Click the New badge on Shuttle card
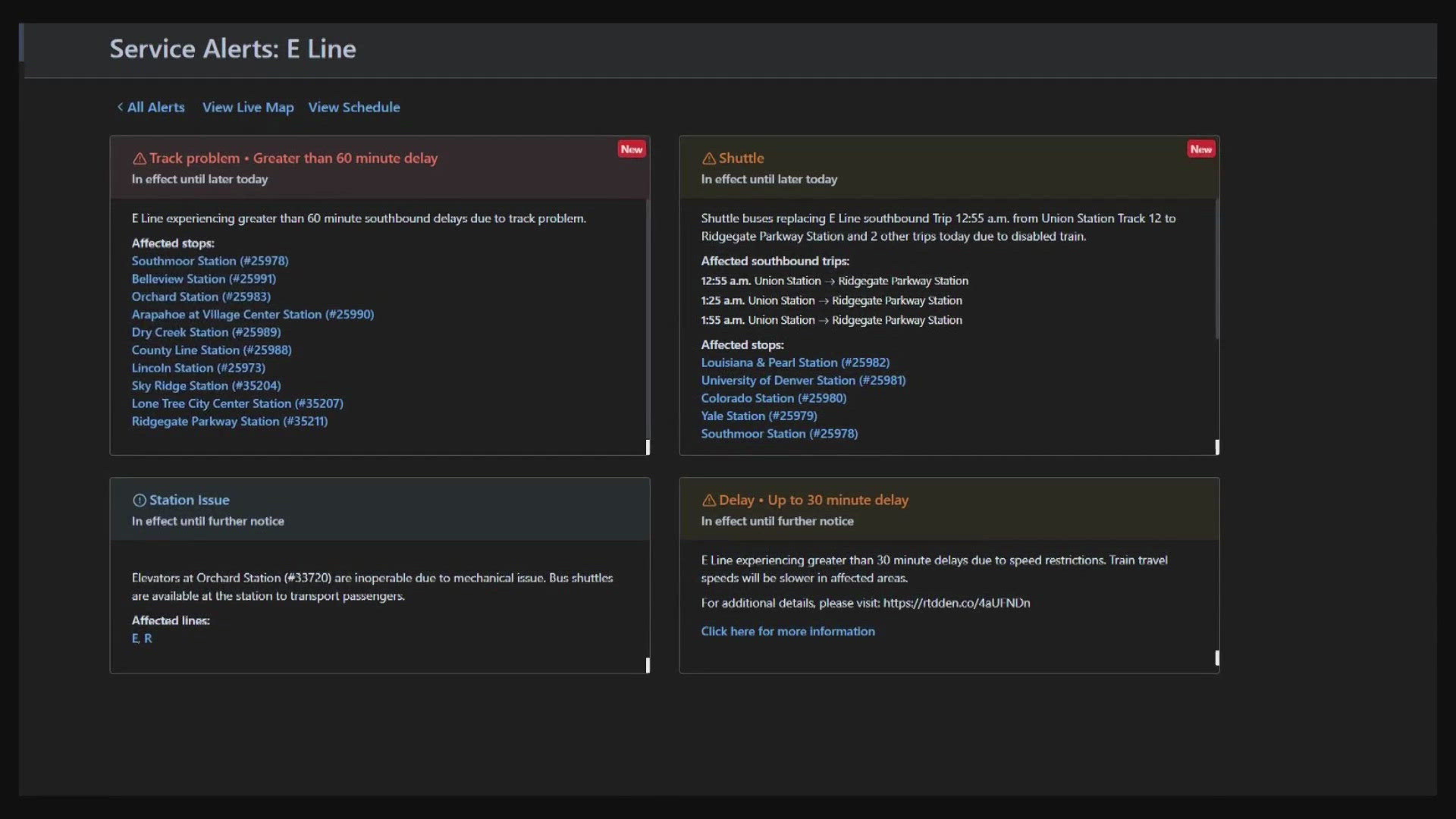Screen dimensions: 1456x819 (1201, 149)
